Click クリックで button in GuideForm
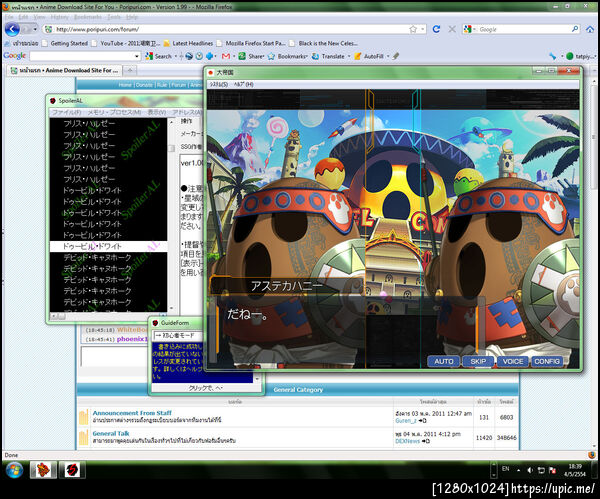 tap(206, 388)
